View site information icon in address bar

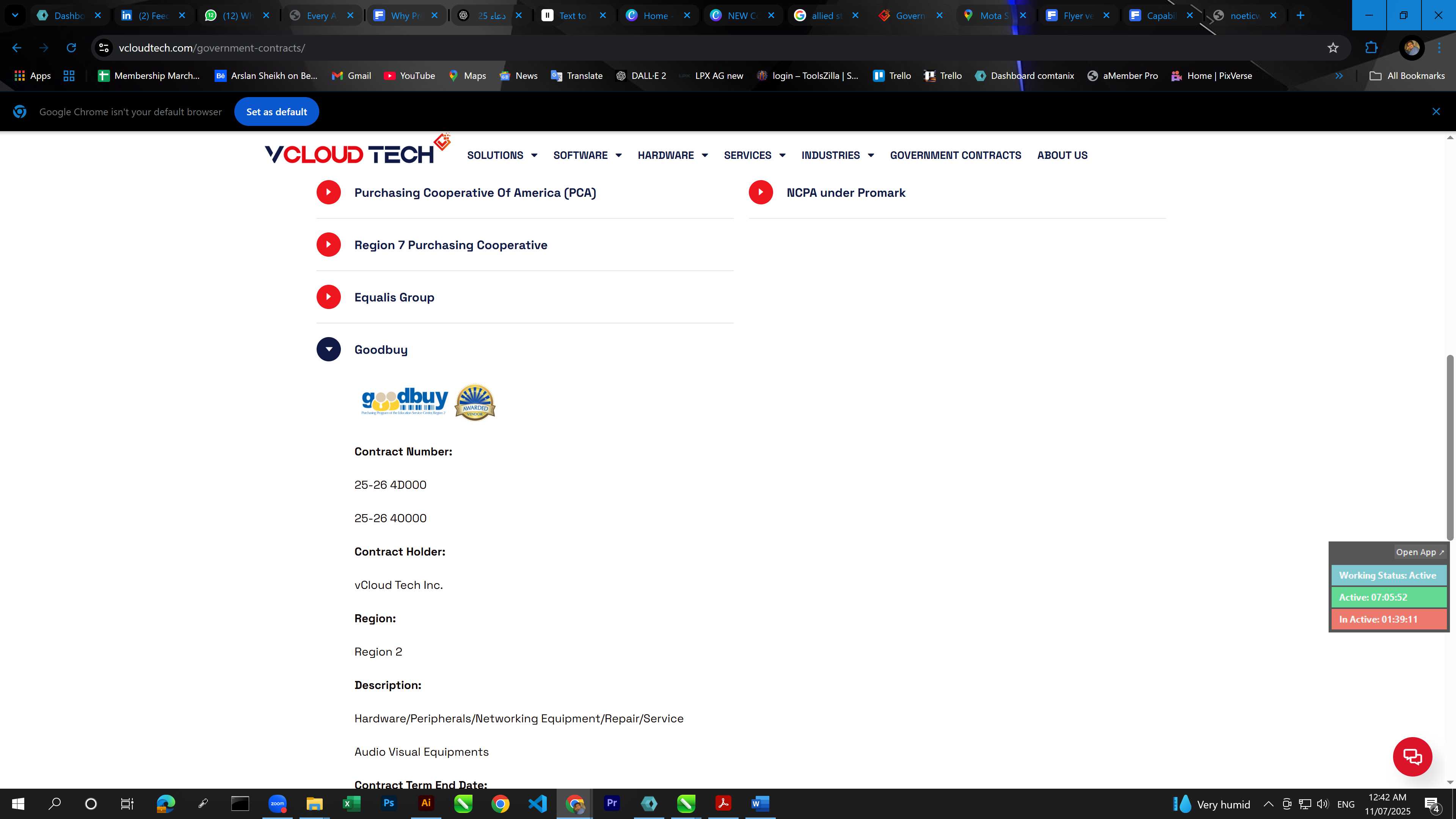point(104,48)
